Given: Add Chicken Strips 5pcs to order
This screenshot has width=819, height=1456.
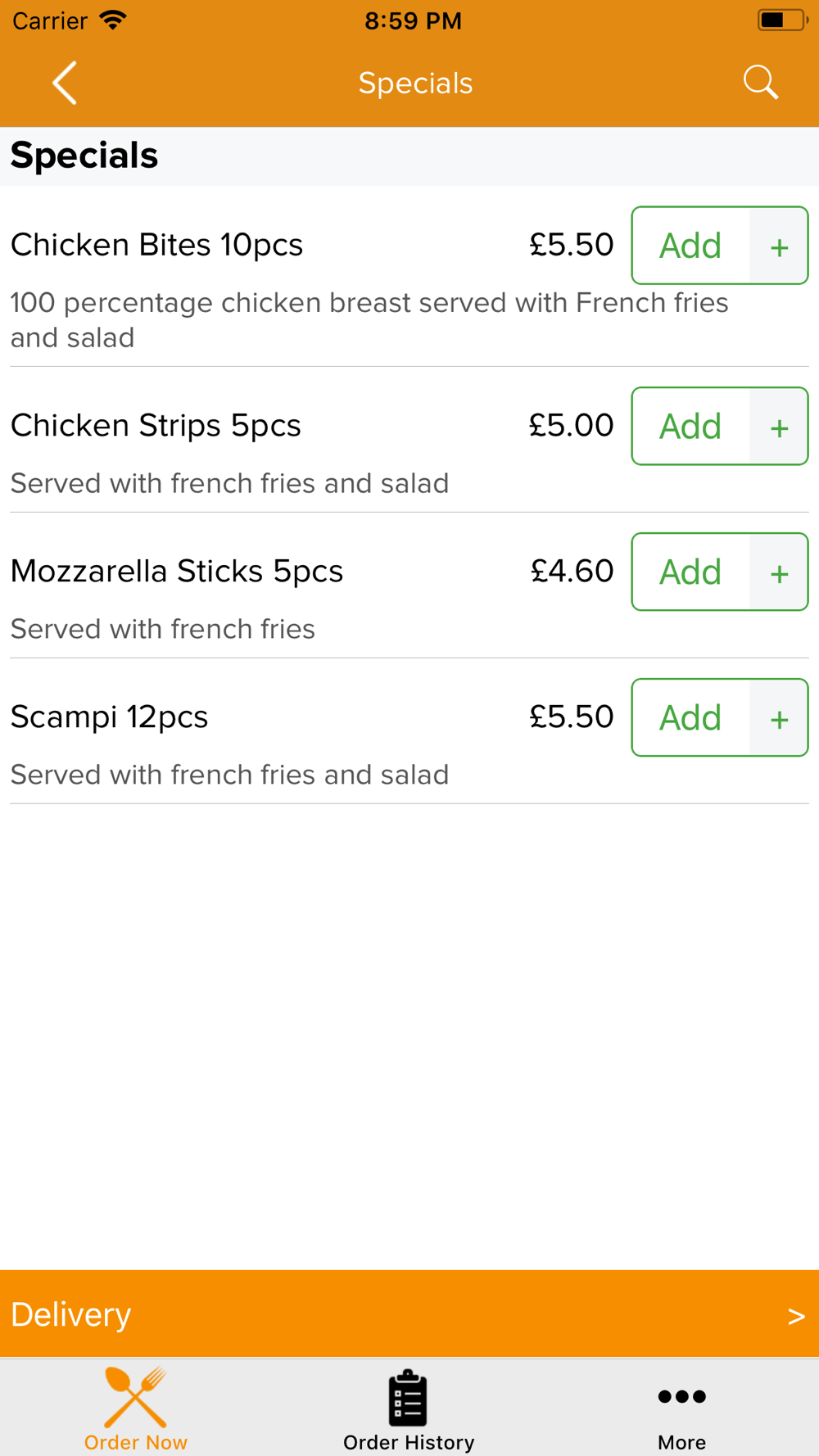Looking at the screenshot, I should 690,426.
